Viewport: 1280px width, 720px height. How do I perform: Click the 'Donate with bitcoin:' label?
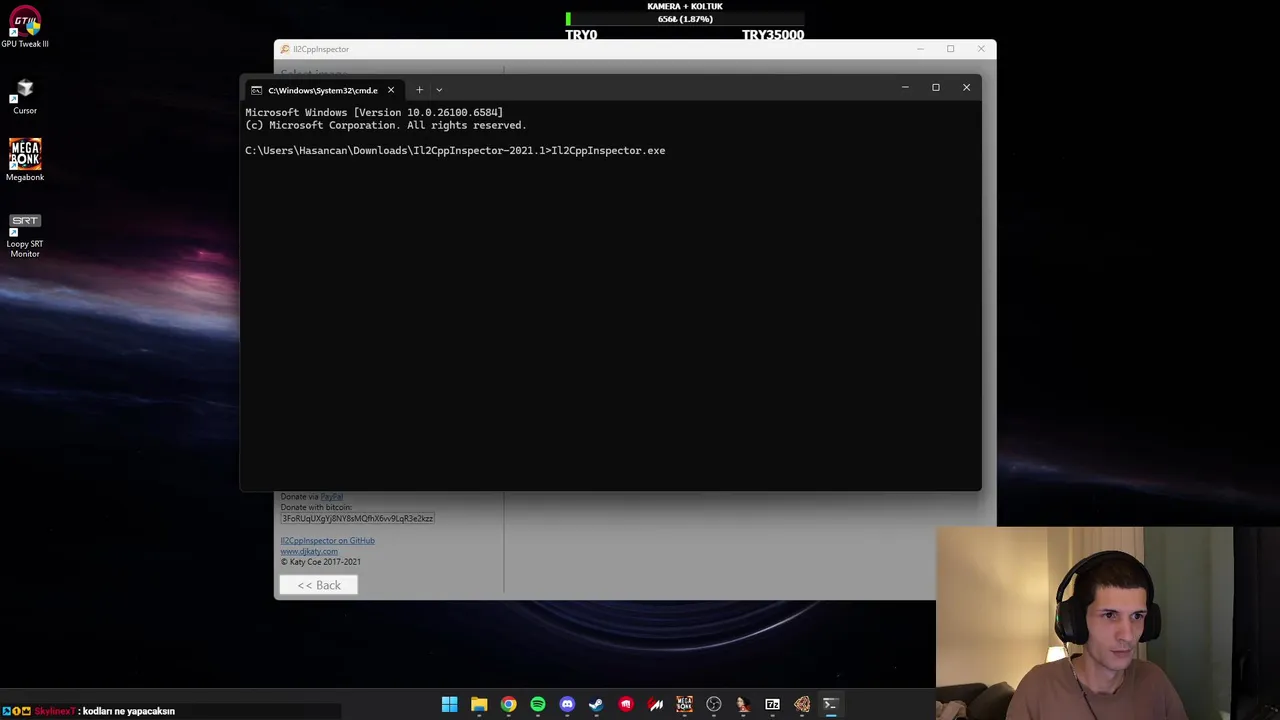point(316,507)
